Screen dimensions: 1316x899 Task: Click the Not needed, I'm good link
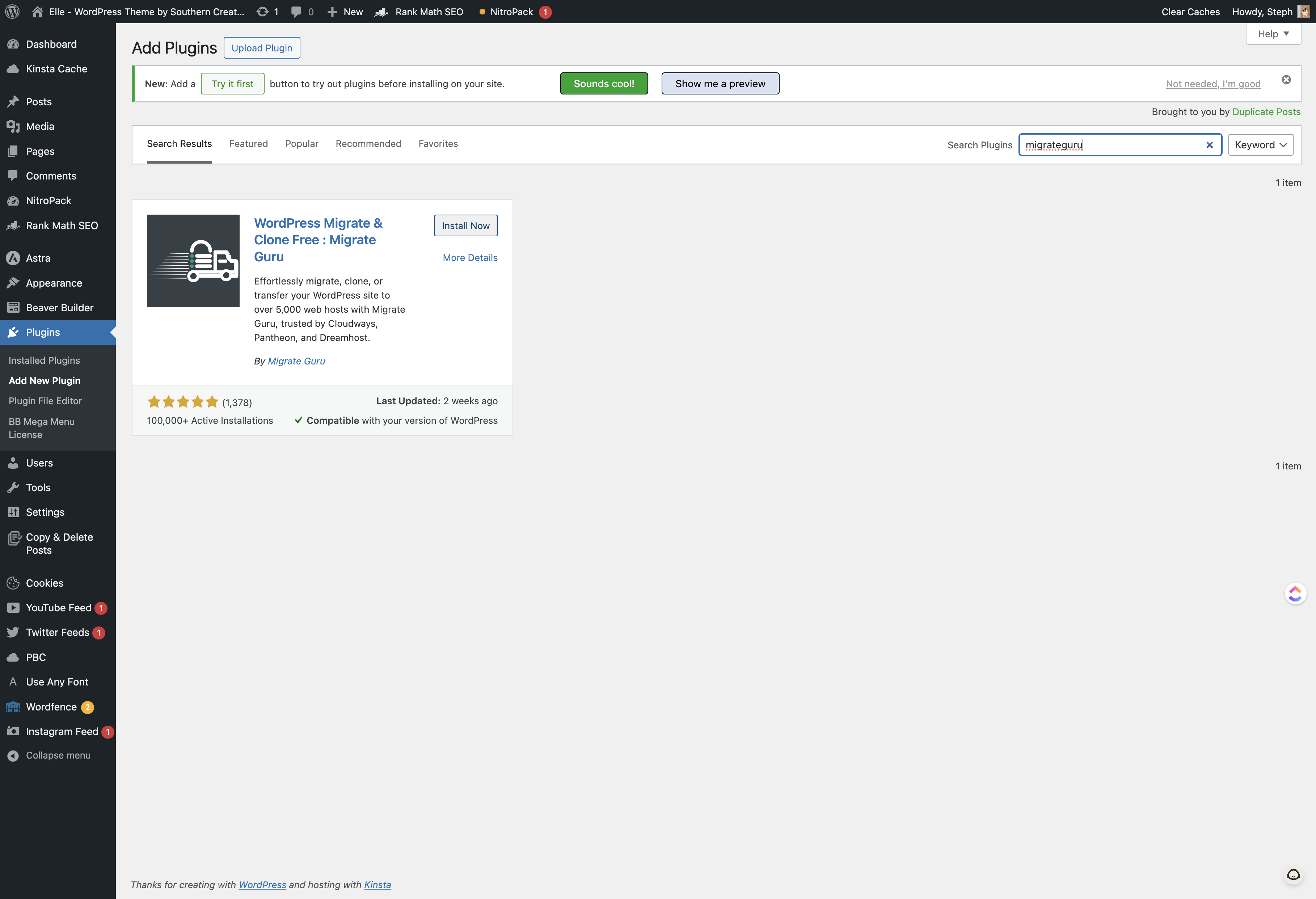pyautogui.click(x=1213, y=84)
